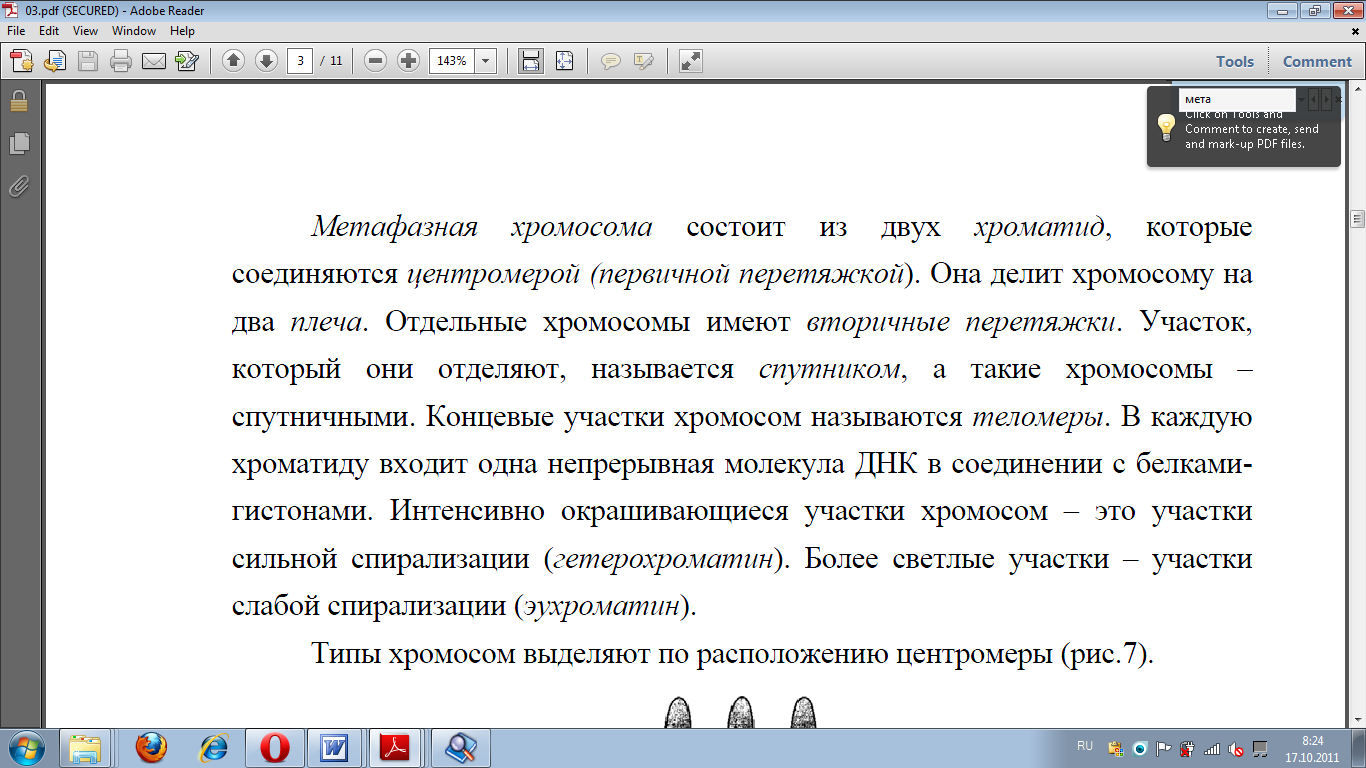
Task: Launch Internet Explorer from the taskbar
Action: pos(214,747)
